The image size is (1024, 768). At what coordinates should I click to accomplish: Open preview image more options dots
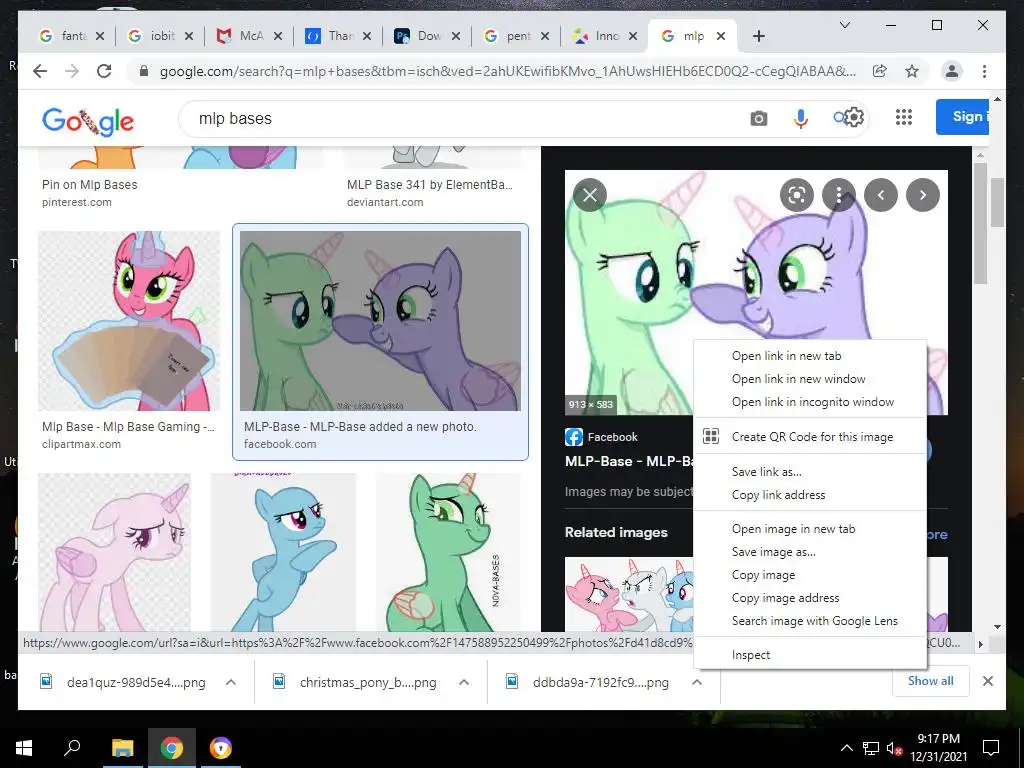pos(839,195)
